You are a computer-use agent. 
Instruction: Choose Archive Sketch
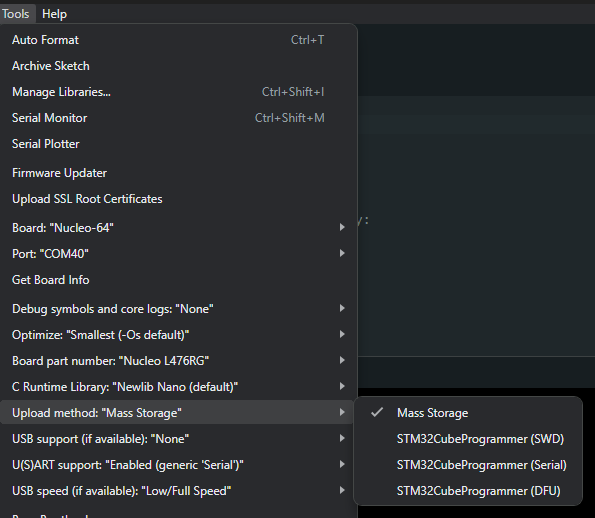(x=178, y=66)
